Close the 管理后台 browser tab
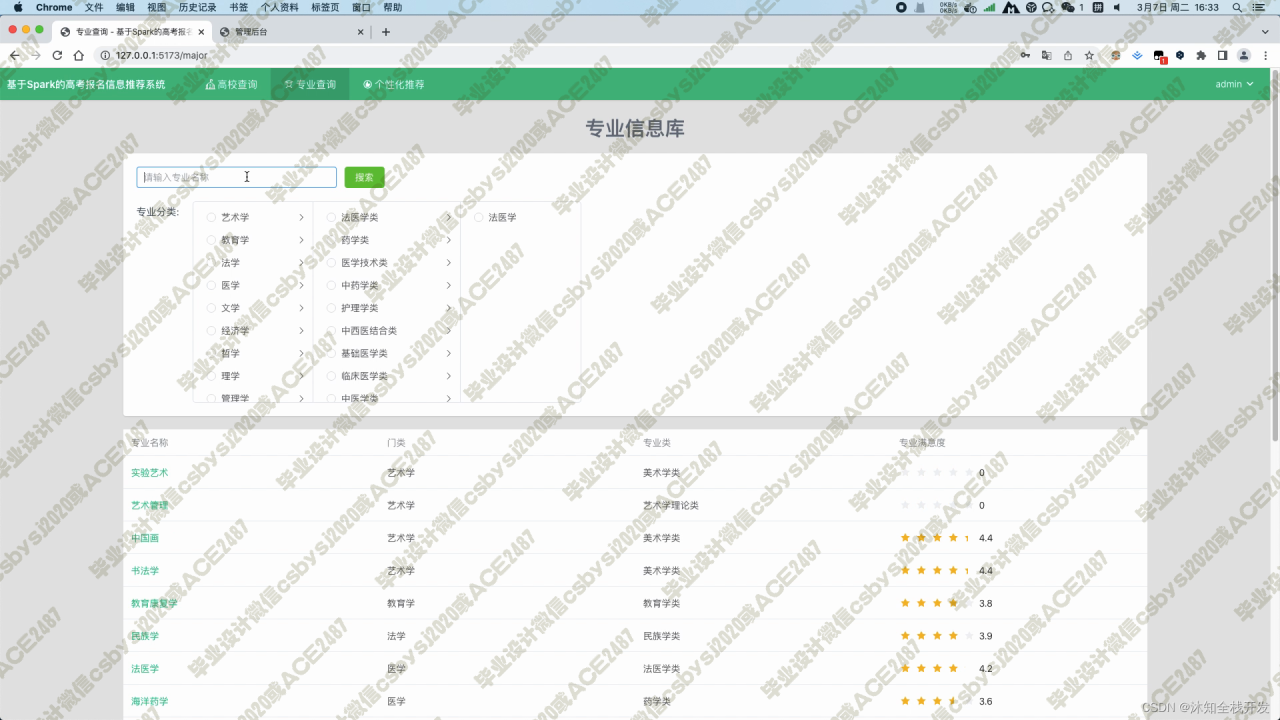The width and height of the screenshot is (1280, 720). coord(361,32)
